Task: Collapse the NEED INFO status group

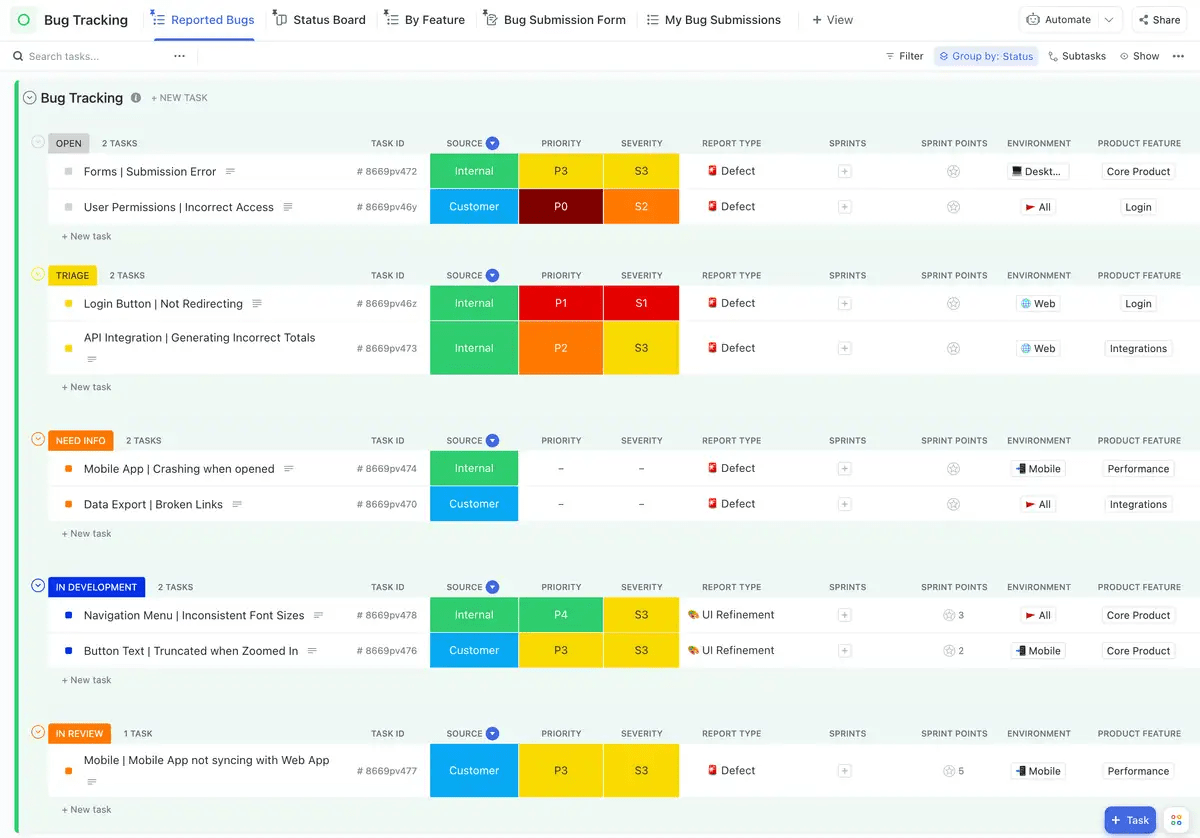Action: [38, 439]
